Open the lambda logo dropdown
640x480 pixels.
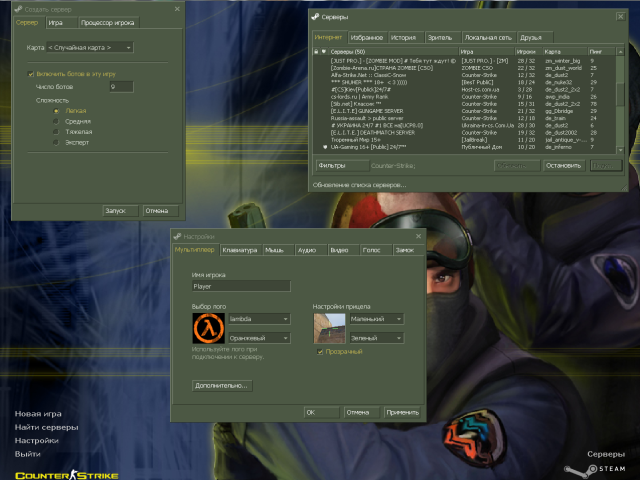coord(259,319)
